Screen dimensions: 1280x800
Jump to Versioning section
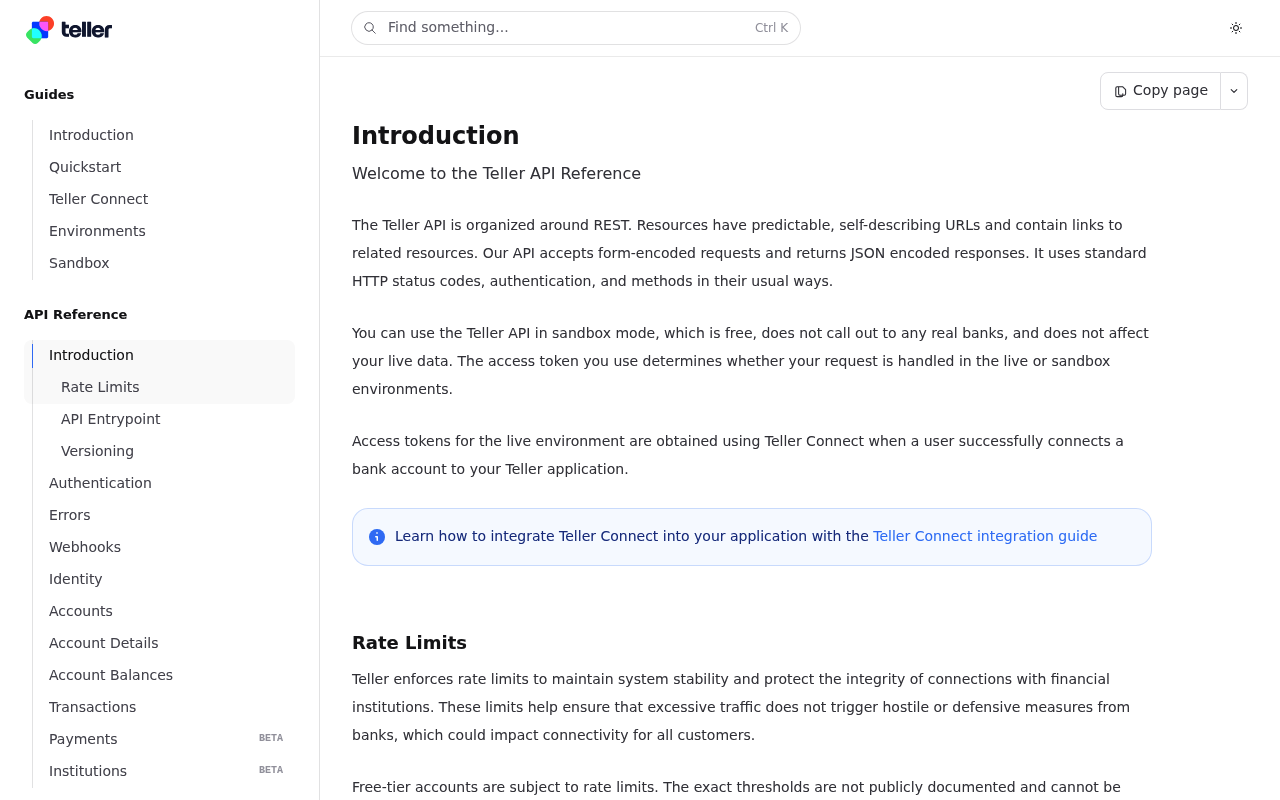coord(97,451)
